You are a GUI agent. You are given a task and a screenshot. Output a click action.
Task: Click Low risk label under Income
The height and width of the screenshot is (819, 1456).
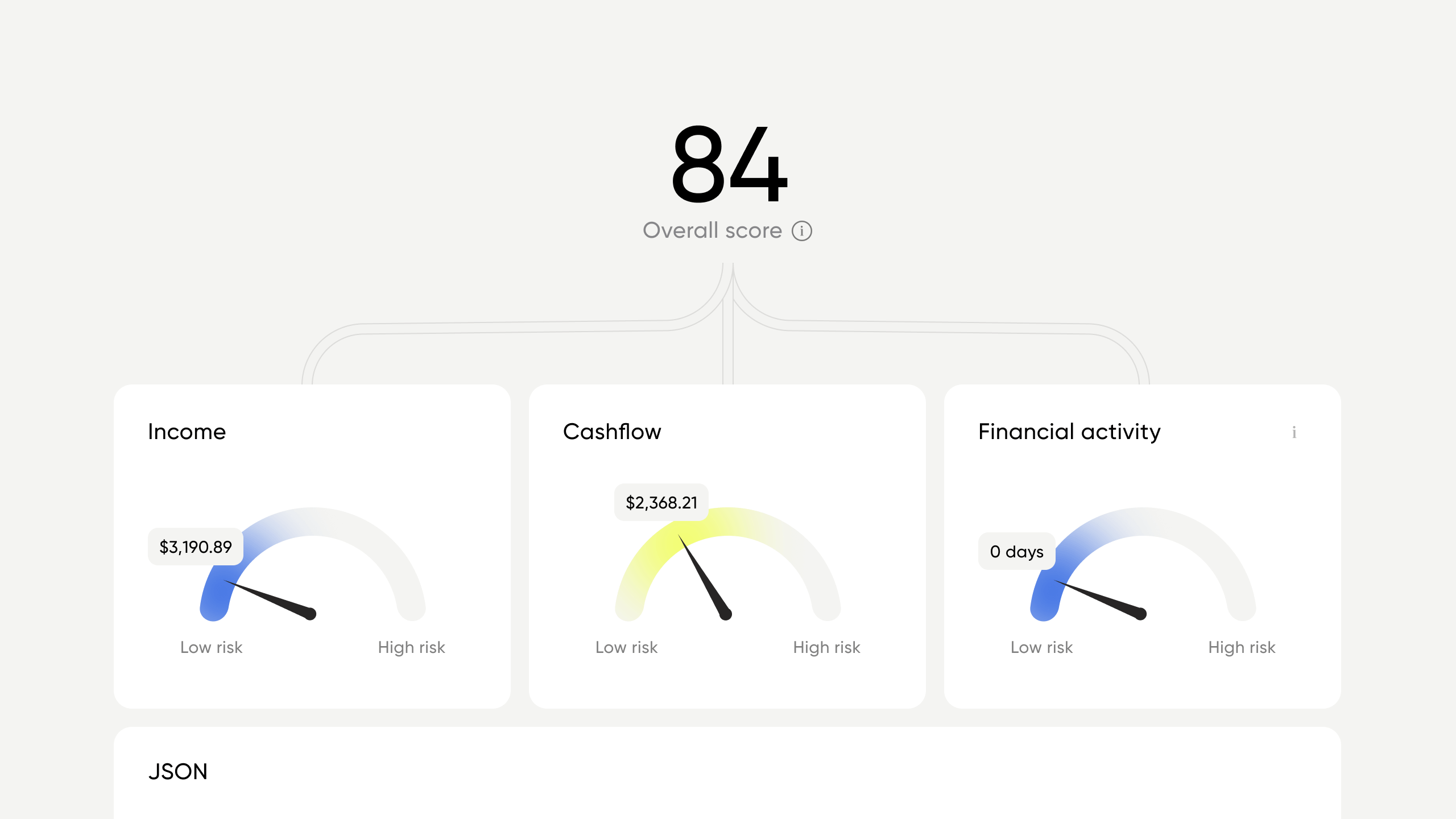pyautogui.click(x=212, y=648)
